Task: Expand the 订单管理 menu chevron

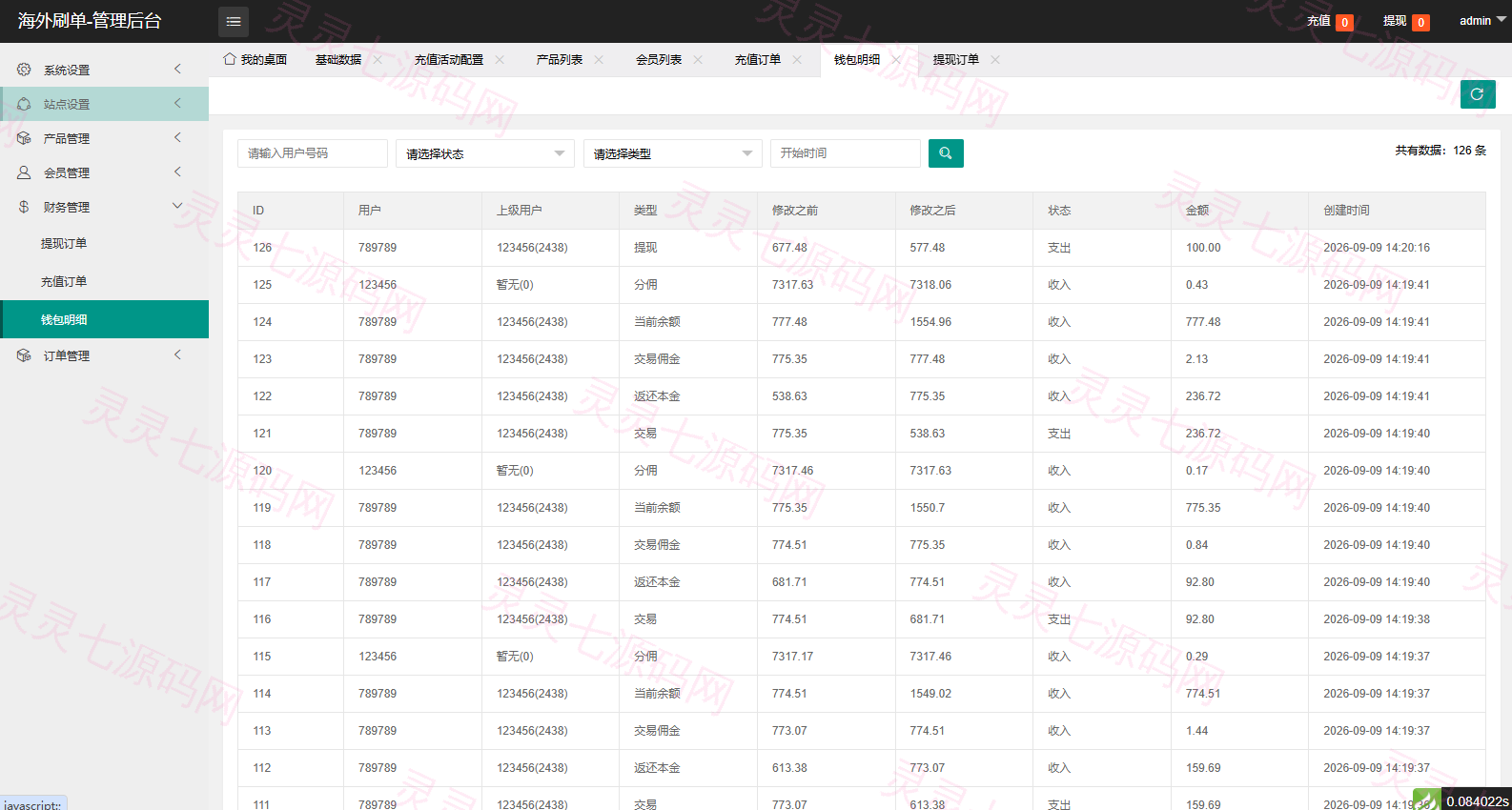Action: [x=177, y=354]
